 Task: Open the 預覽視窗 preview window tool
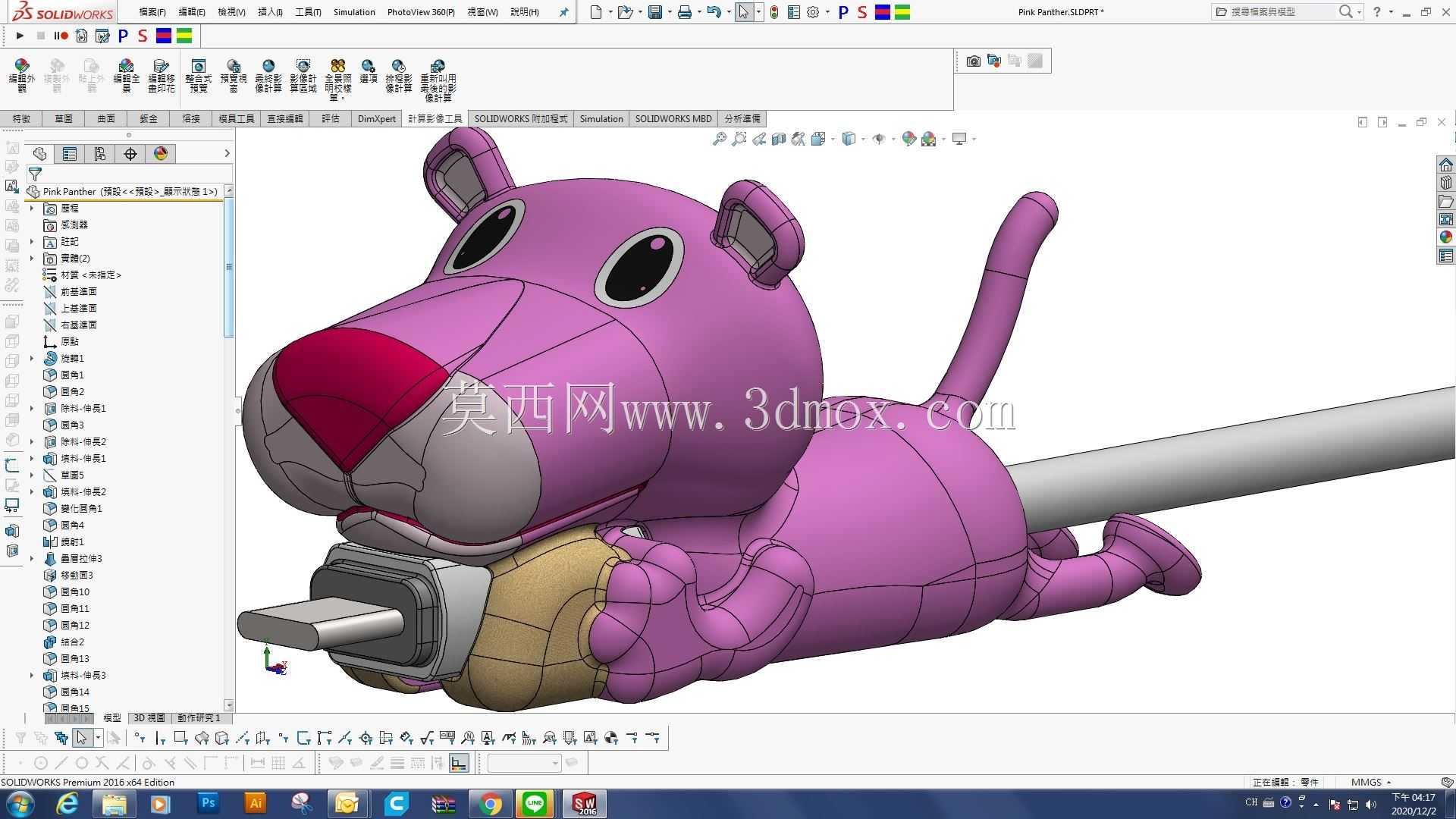[x=233, y=76]
